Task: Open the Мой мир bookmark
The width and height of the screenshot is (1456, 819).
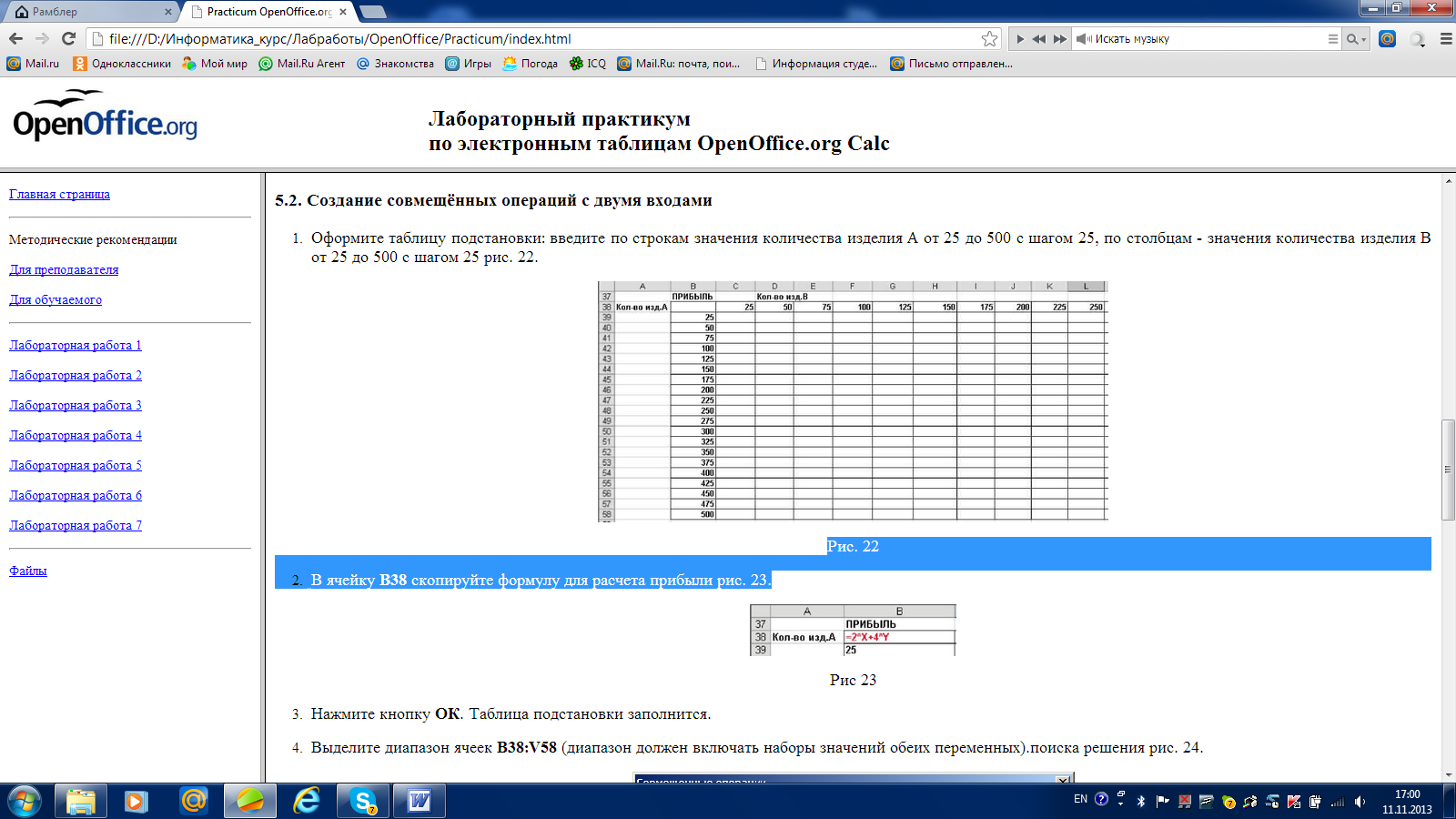Action: pyautogui.click(x=215, y=64)
